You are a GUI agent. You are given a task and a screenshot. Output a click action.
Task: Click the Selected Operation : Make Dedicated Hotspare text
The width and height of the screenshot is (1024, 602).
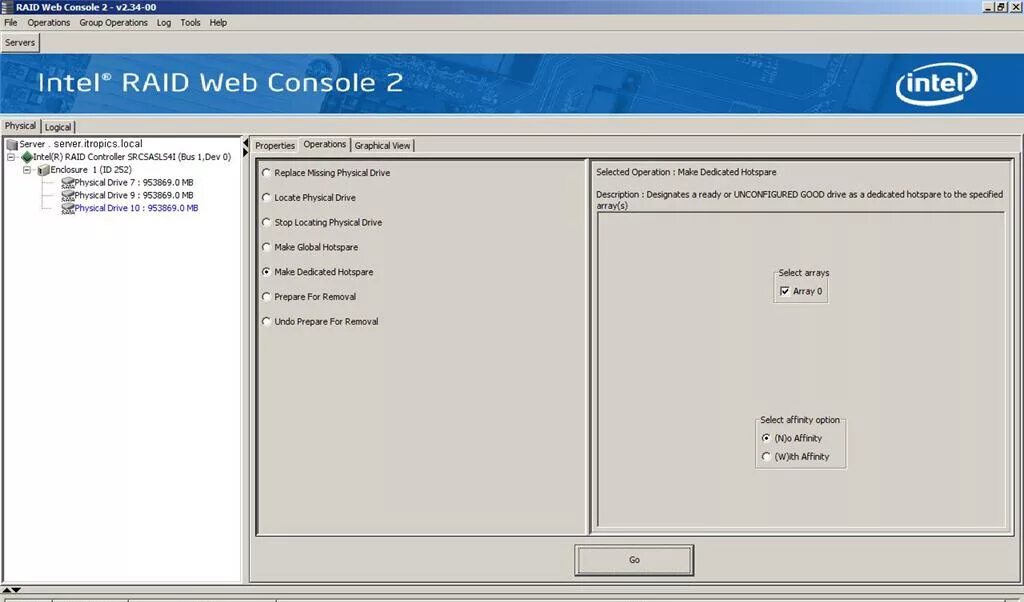pos(686,172)
